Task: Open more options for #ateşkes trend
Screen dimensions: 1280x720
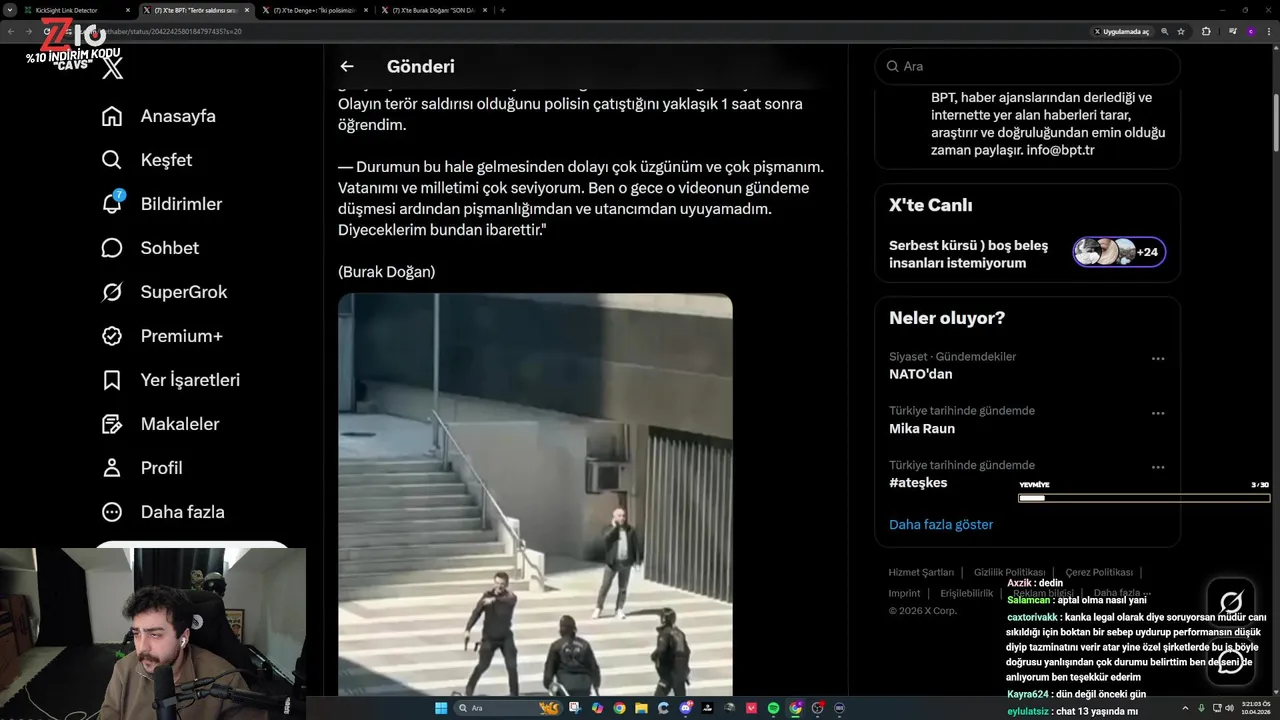Action: pyautogui.click(x=1158, y=467)
